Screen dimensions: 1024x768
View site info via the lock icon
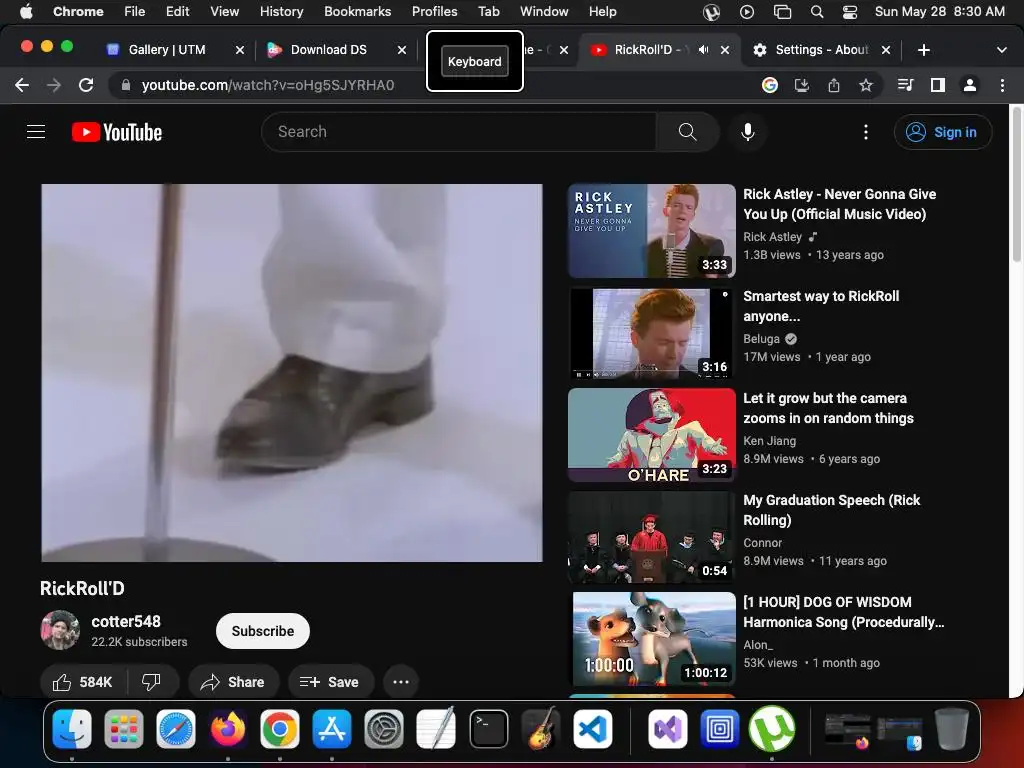(126, 85)
